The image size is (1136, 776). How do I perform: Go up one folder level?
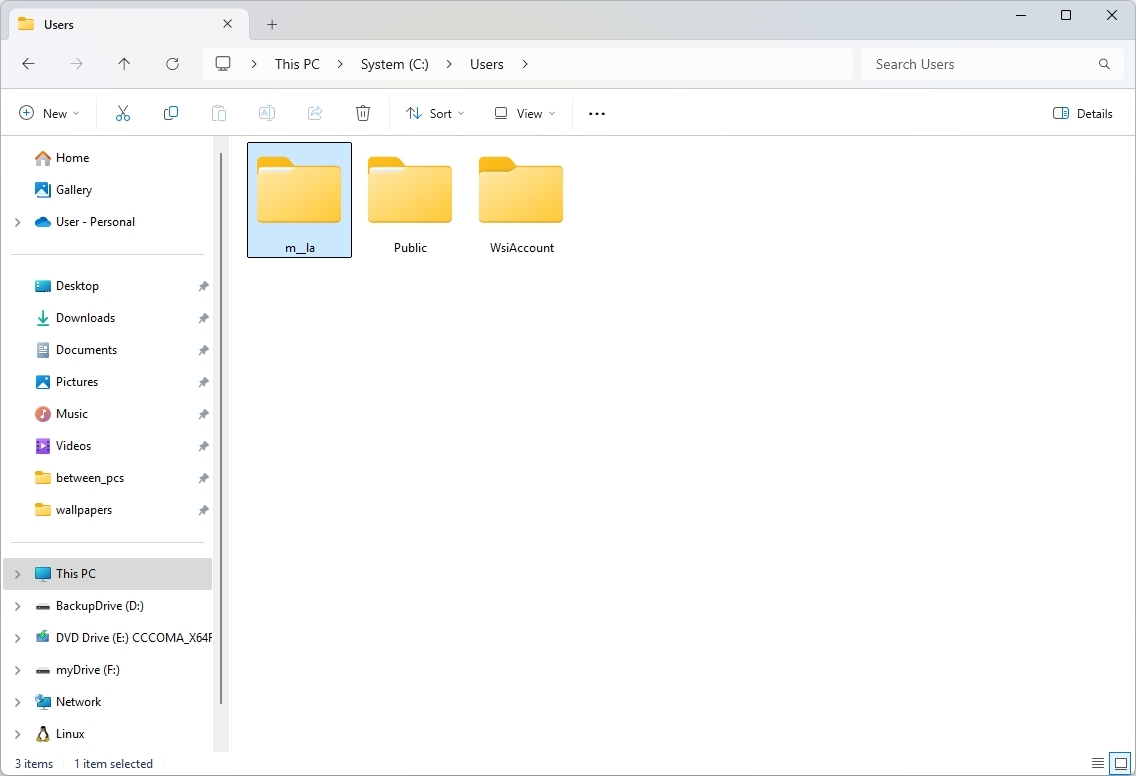coord(124,64)
